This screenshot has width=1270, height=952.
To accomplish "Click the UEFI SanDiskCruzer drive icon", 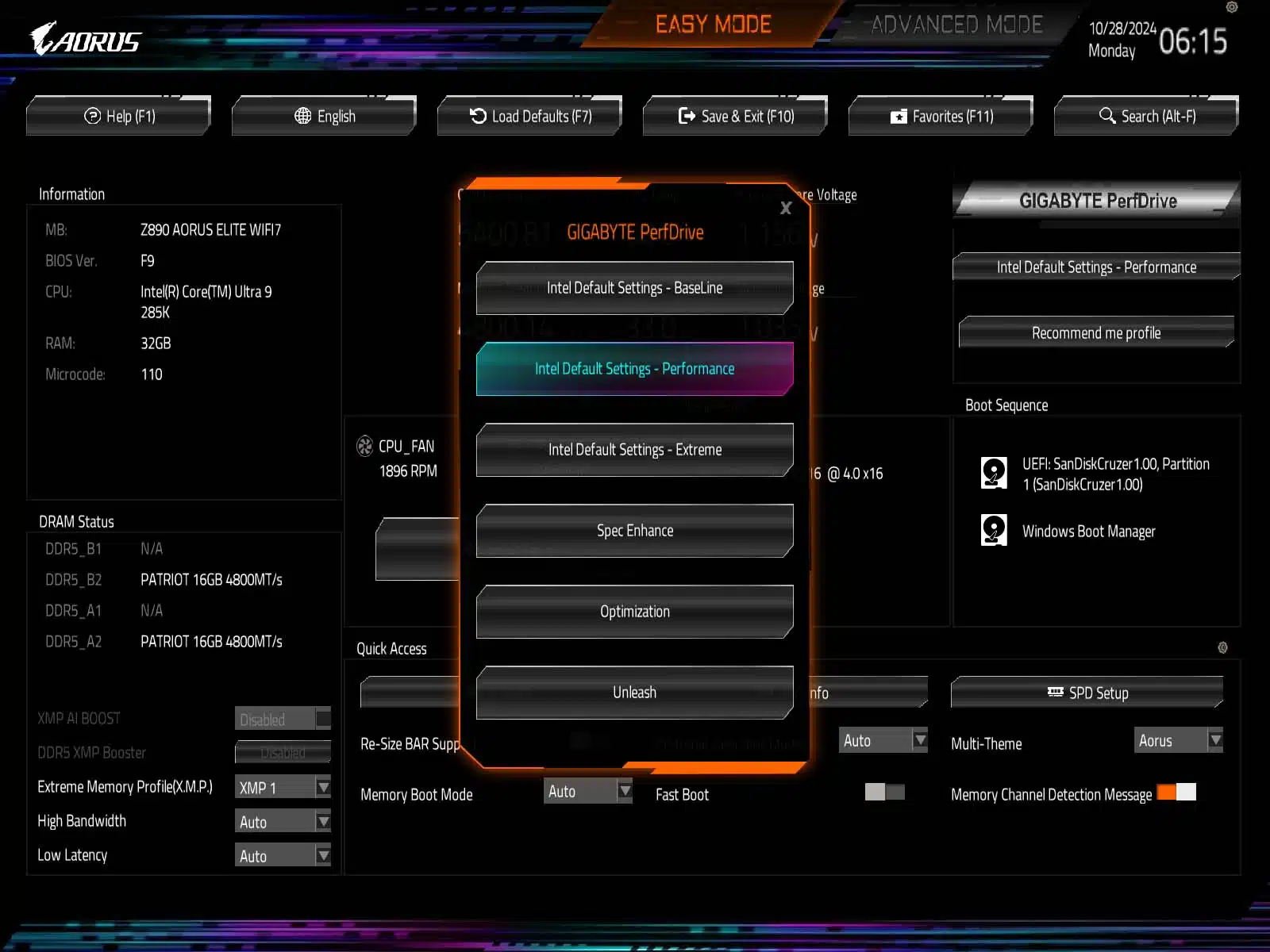I will (994, 473).
